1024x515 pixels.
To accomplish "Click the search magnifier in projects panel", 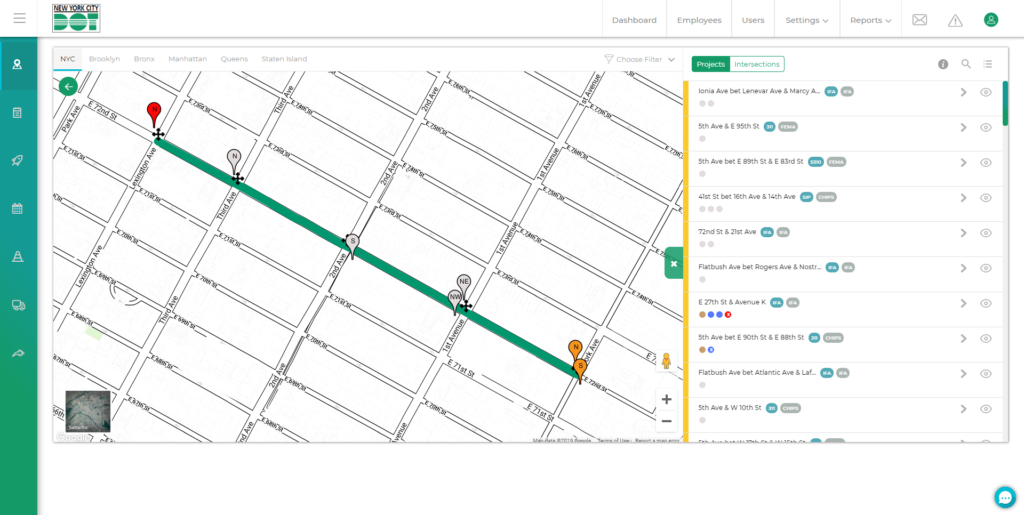I will tap(966, 64).
